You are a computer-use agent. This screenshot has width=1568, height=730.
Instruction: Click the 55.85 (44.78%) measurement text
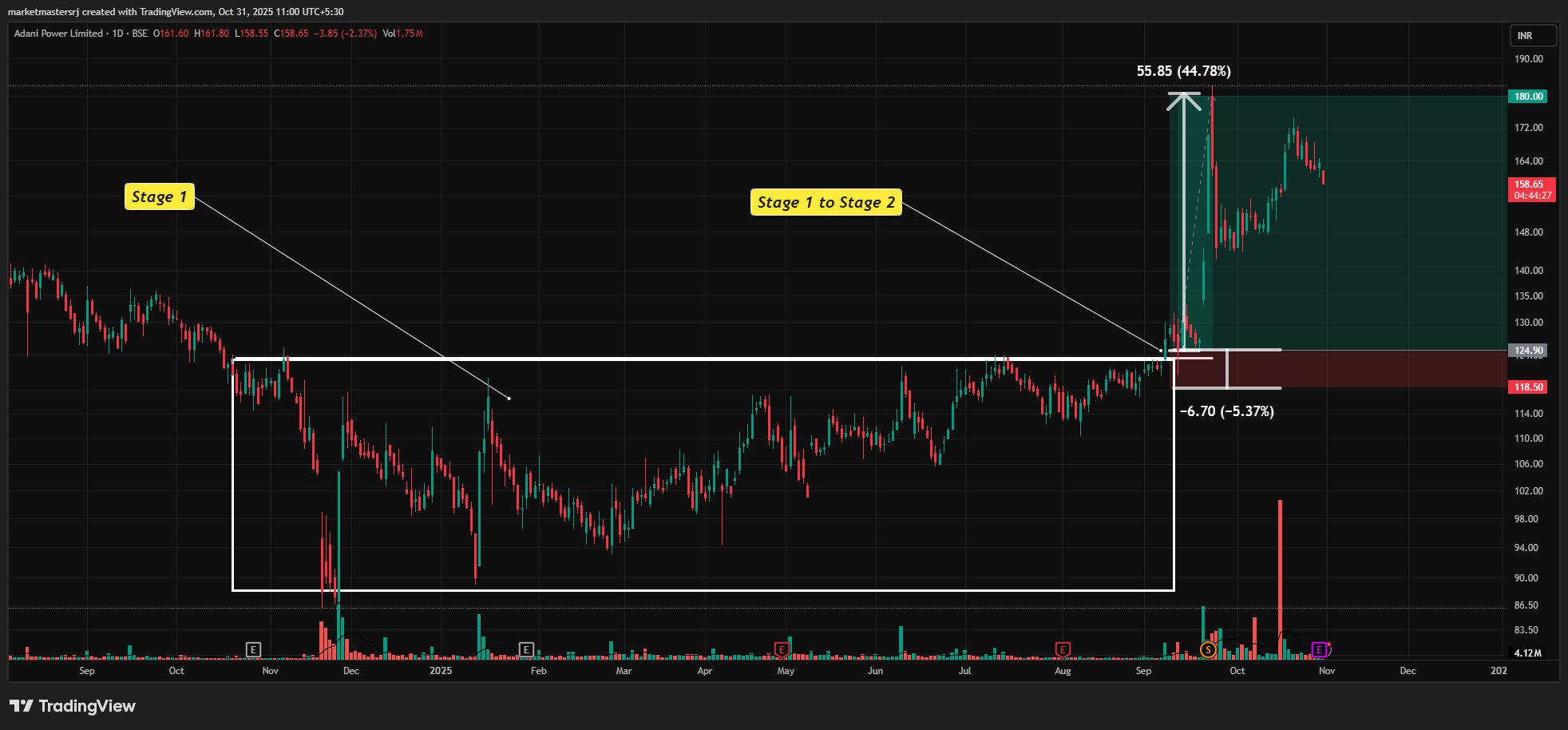tap(1183, 71)
